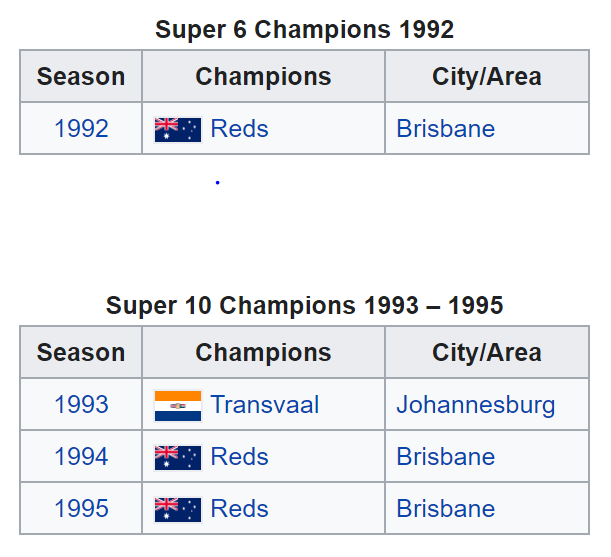Open the Reds link in 1995 row
Screen dimensions: 611x557
[240, 508]
